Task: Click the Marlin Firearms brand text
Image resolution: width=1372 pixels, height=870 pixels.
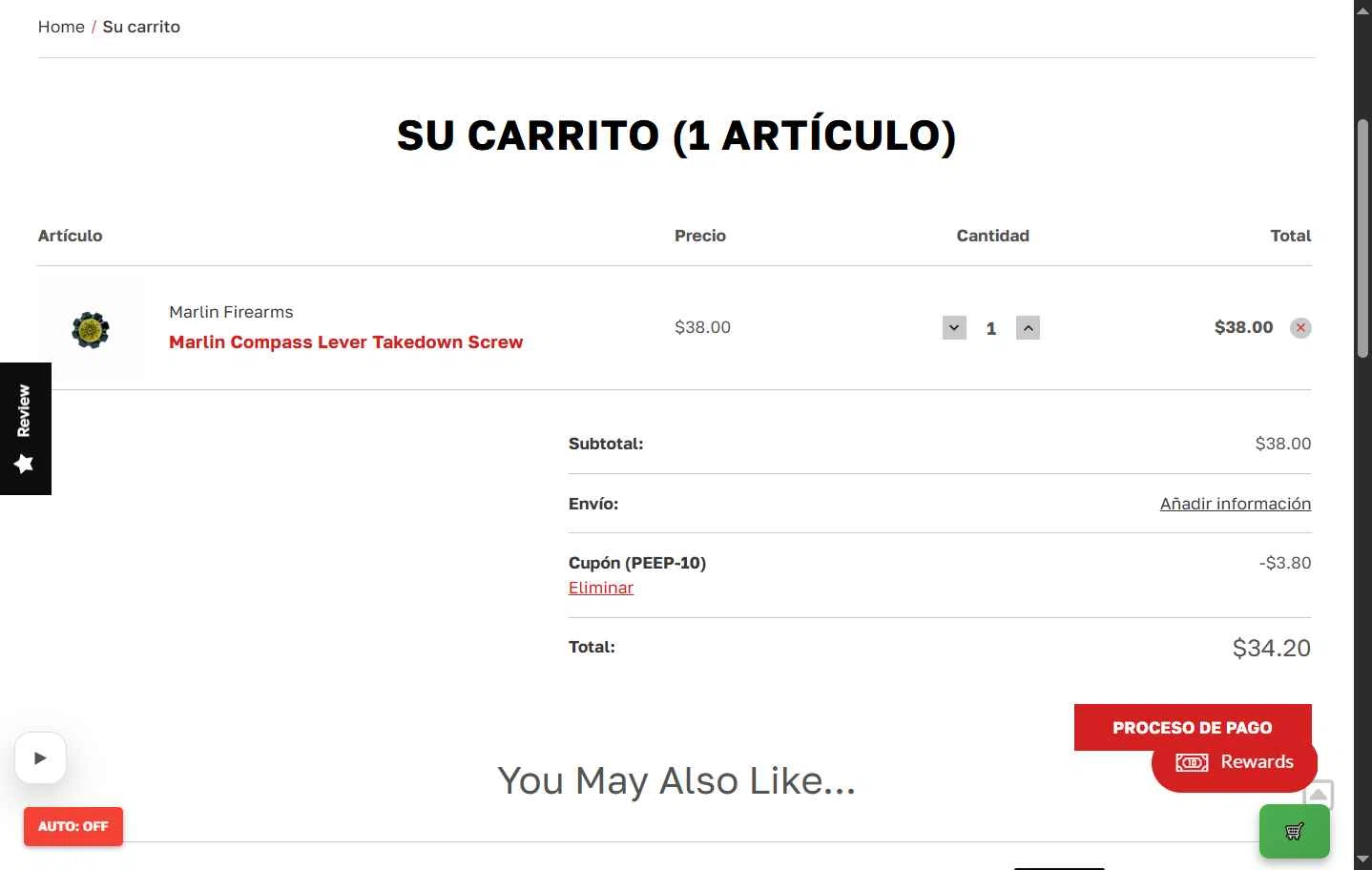Action: pyautogui.click(x=231, y=312)
